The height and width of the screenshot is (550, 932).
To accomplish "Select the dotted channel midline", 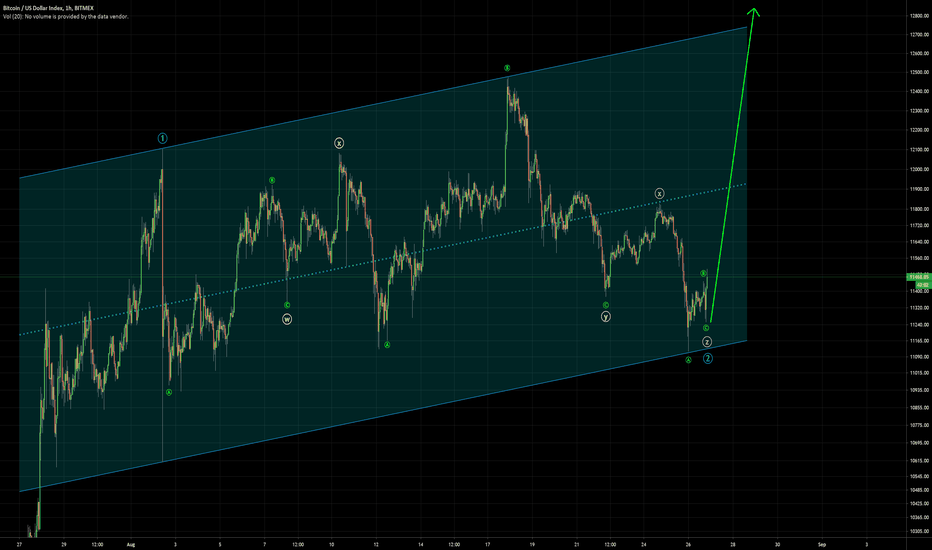I will pyautogui.click(x=383, y=259).
